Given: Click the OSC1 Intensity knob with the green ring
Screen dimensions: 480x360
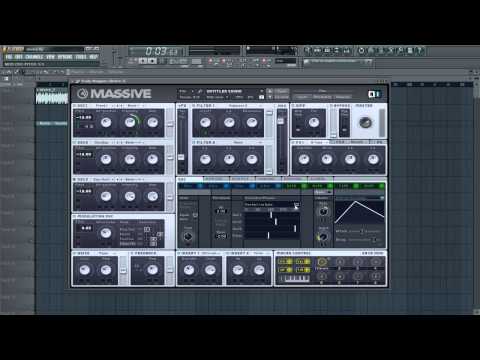Looking at the screenshot, I should pos(130,122).
